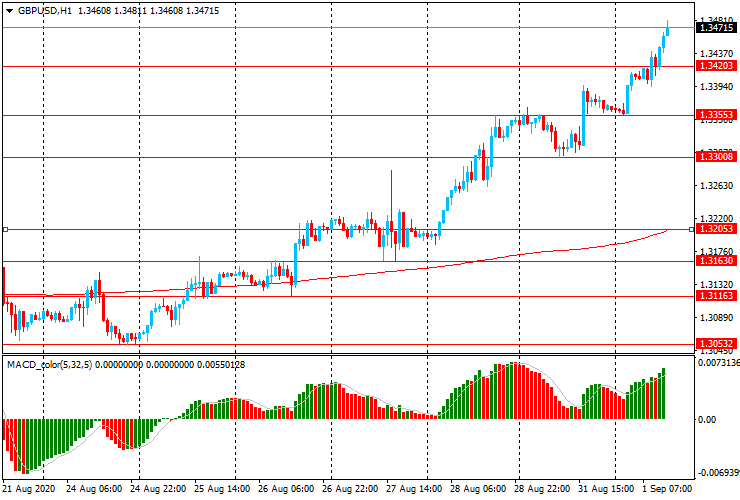
Task: Select the 1.31630 red price level label
Action: [716, 261]
